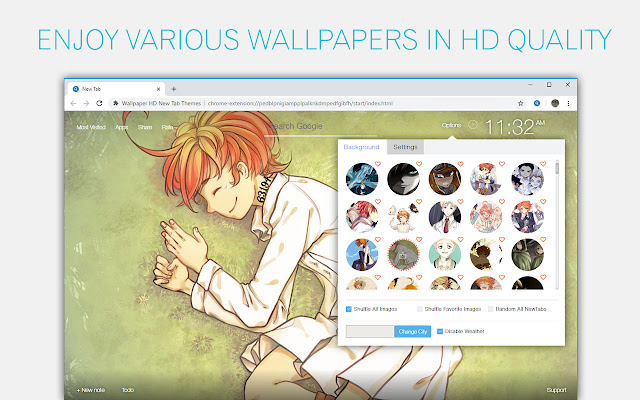Favorite the girl against blue sky wallpaper
Image resolution: width=640 pixels, height=400 pixels.
point(378,240)
